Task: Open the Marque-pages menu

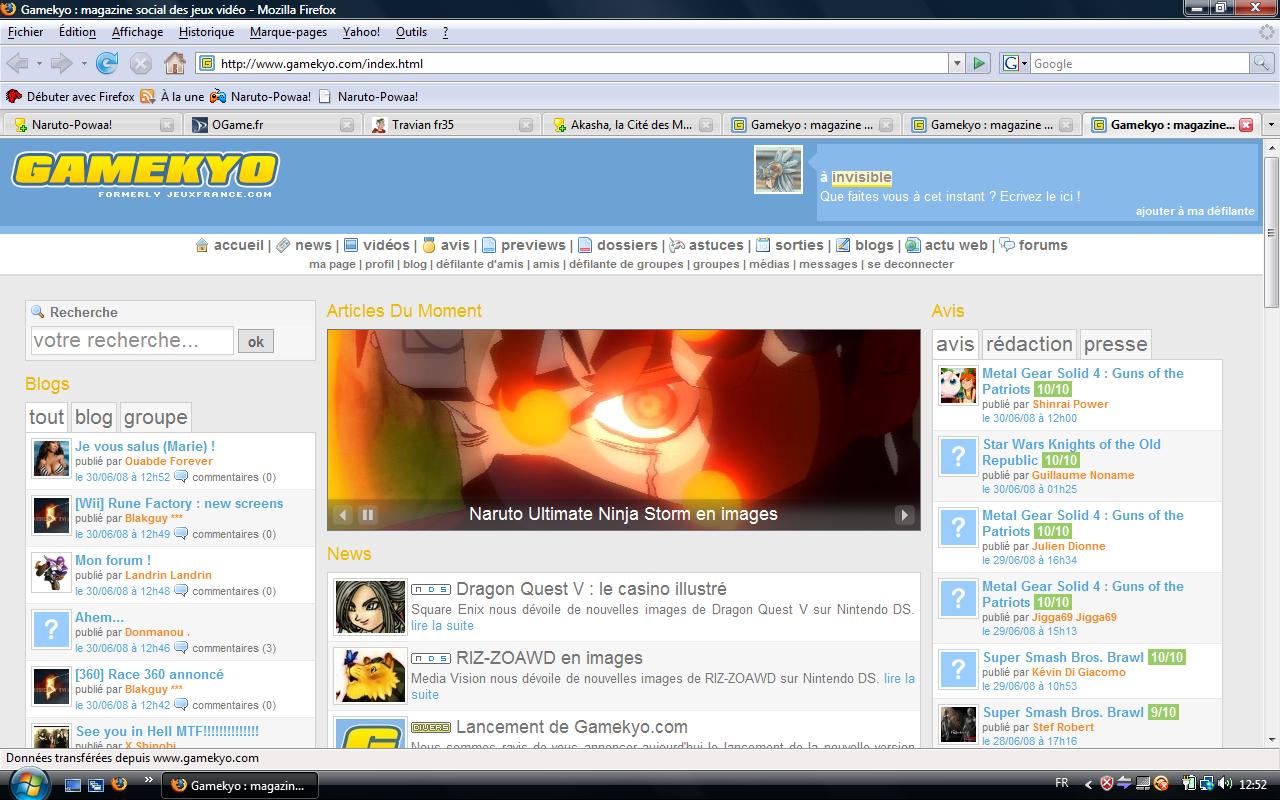Action: pyautogui.click(x=288, y=32)
